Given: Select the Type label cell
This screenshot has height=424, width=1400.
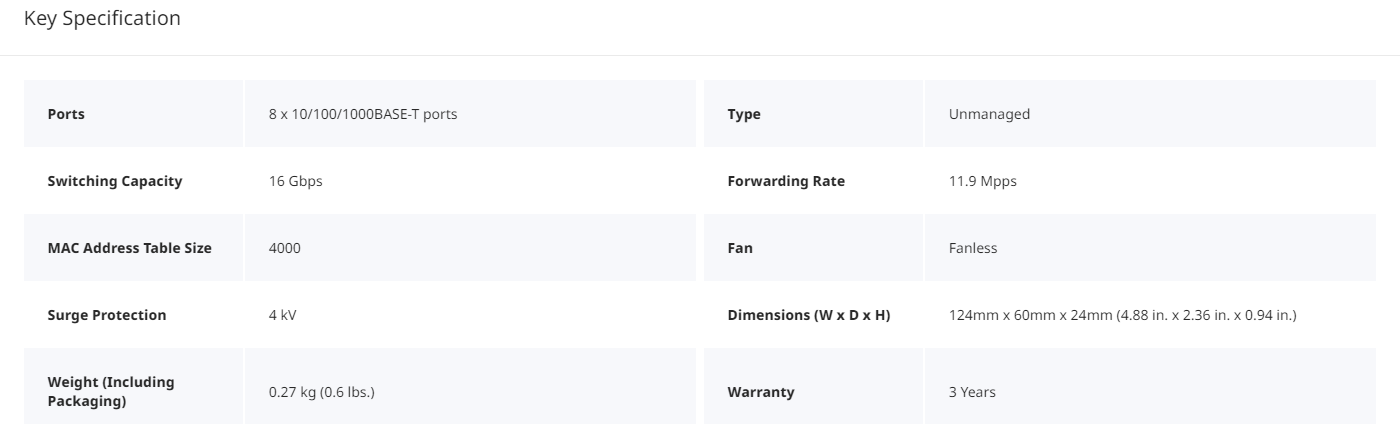Looking at the screenshot, I should tap(813, 114).
